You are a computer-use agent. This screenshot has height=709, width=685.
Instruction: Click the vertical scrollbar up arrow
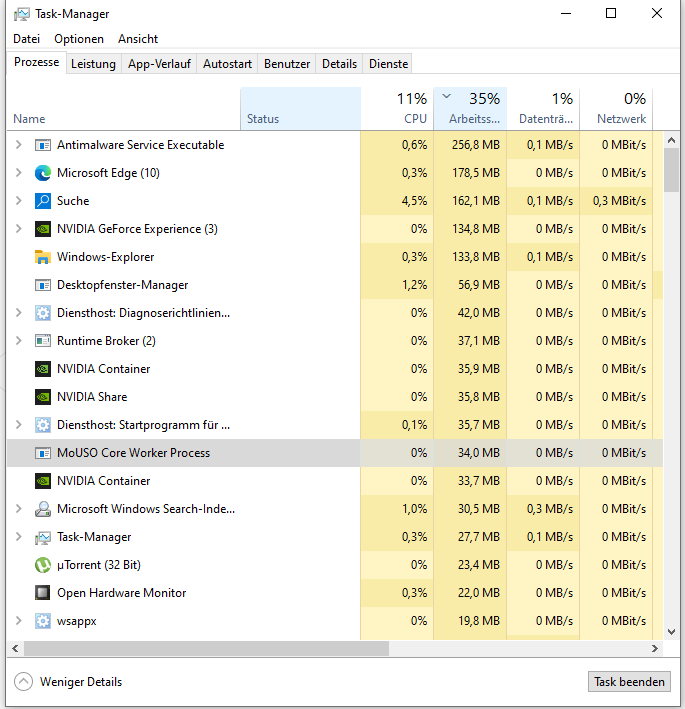tap(671, 140)
